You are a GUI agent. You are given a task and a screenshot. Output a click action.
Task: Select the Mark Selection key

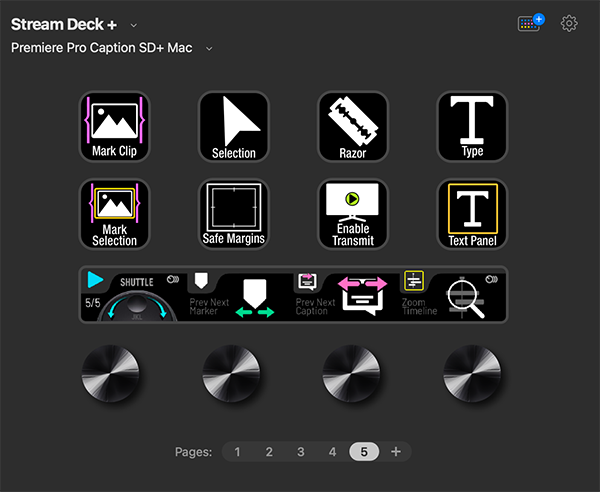click(x=114, y=214)
